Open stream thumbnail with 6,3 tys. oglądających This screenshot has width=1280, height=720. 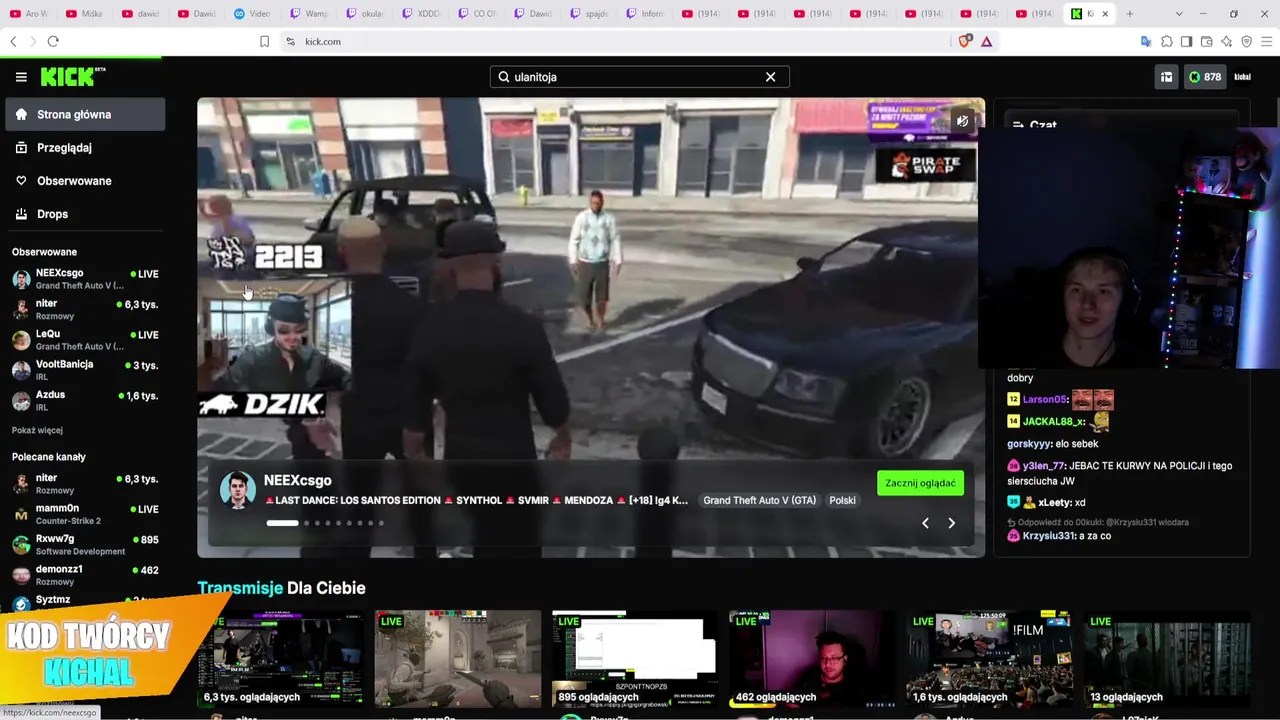point(280,658)
